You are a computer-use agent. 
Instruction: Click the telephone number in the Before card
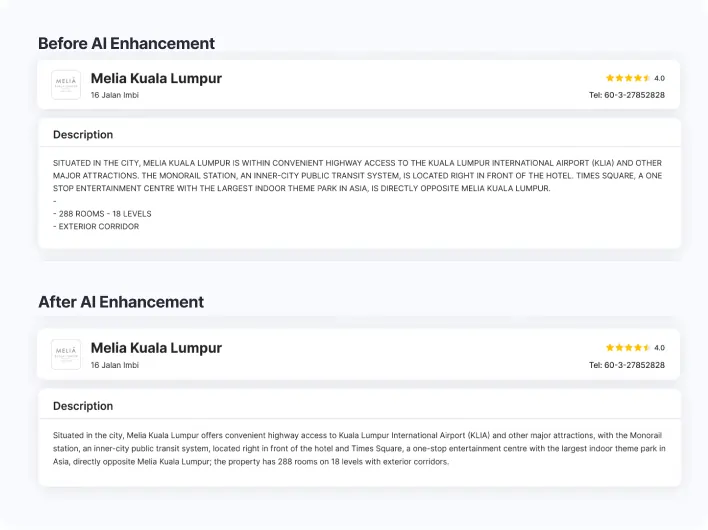tap(627, 96)
